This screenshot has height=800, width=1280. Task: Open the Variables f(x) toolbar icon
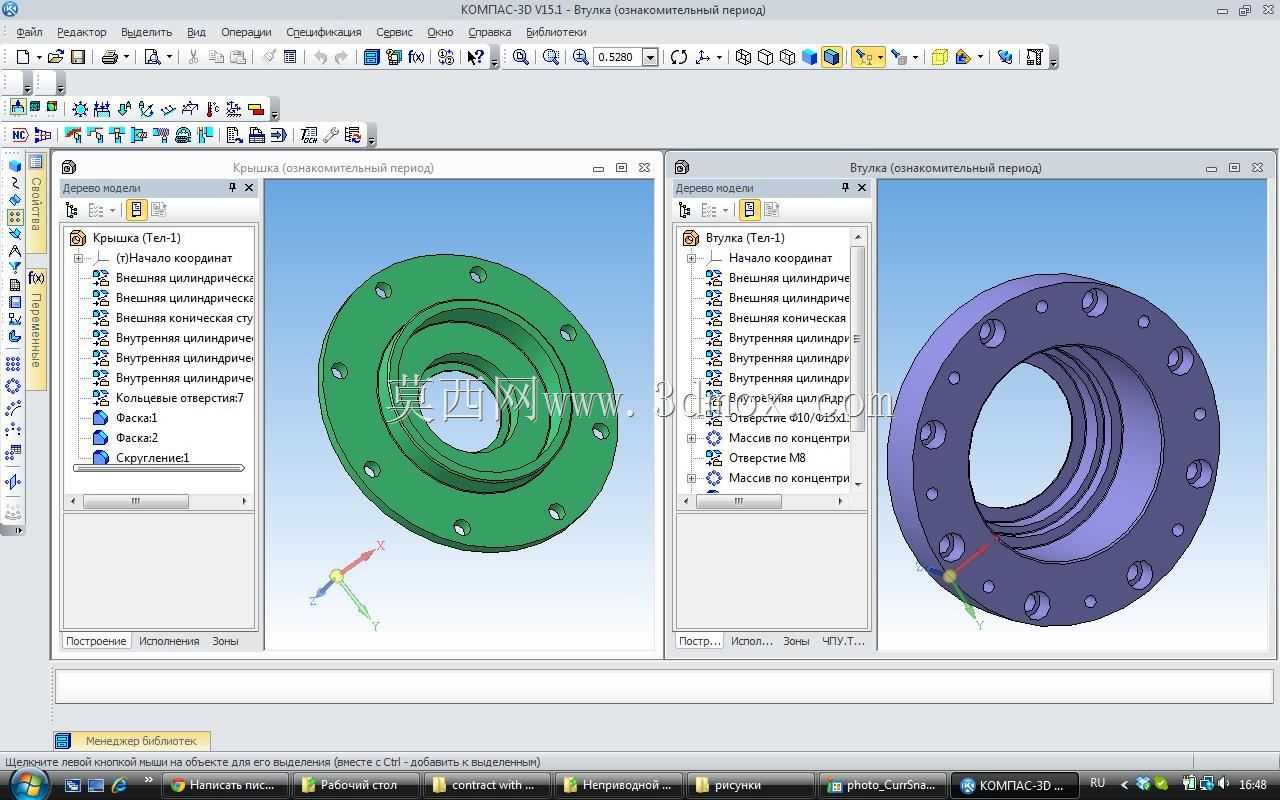[x=417, y=57]
